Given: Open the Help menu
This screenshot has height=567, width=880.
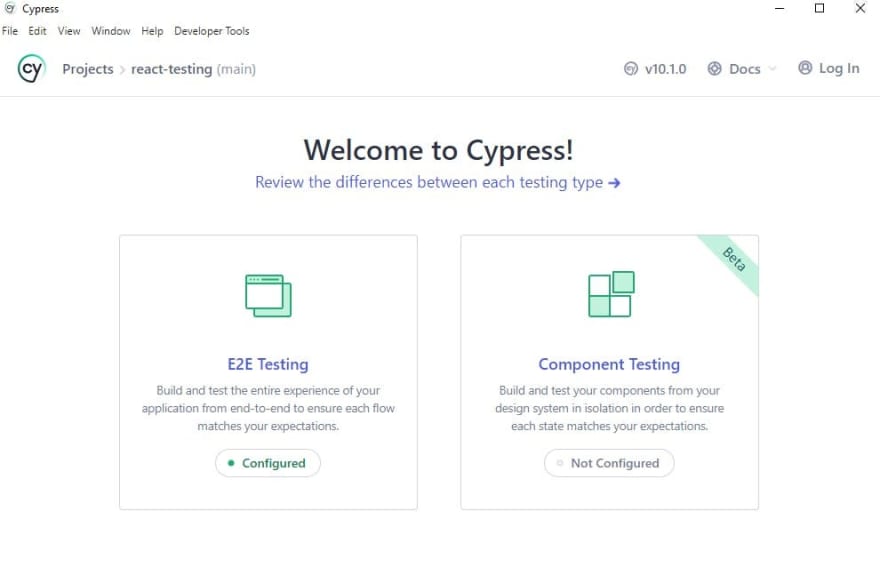Looking at the screenshot, I should tap(152, 31).
